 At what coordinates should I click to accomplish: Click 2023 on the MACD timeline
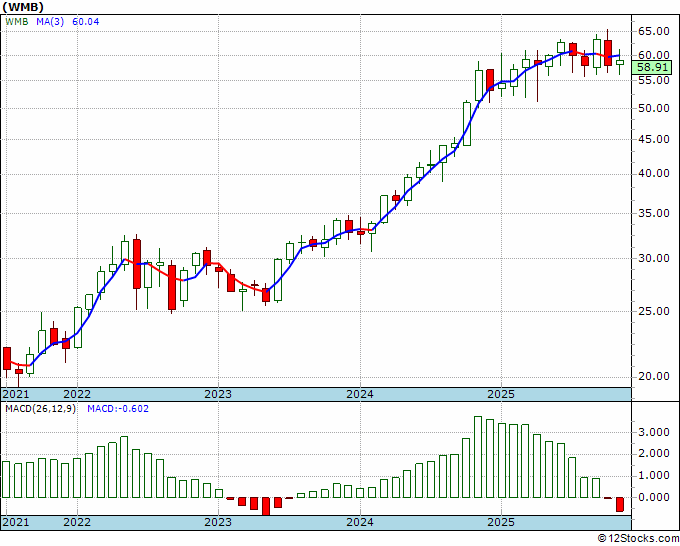click(x=218, y=522)
